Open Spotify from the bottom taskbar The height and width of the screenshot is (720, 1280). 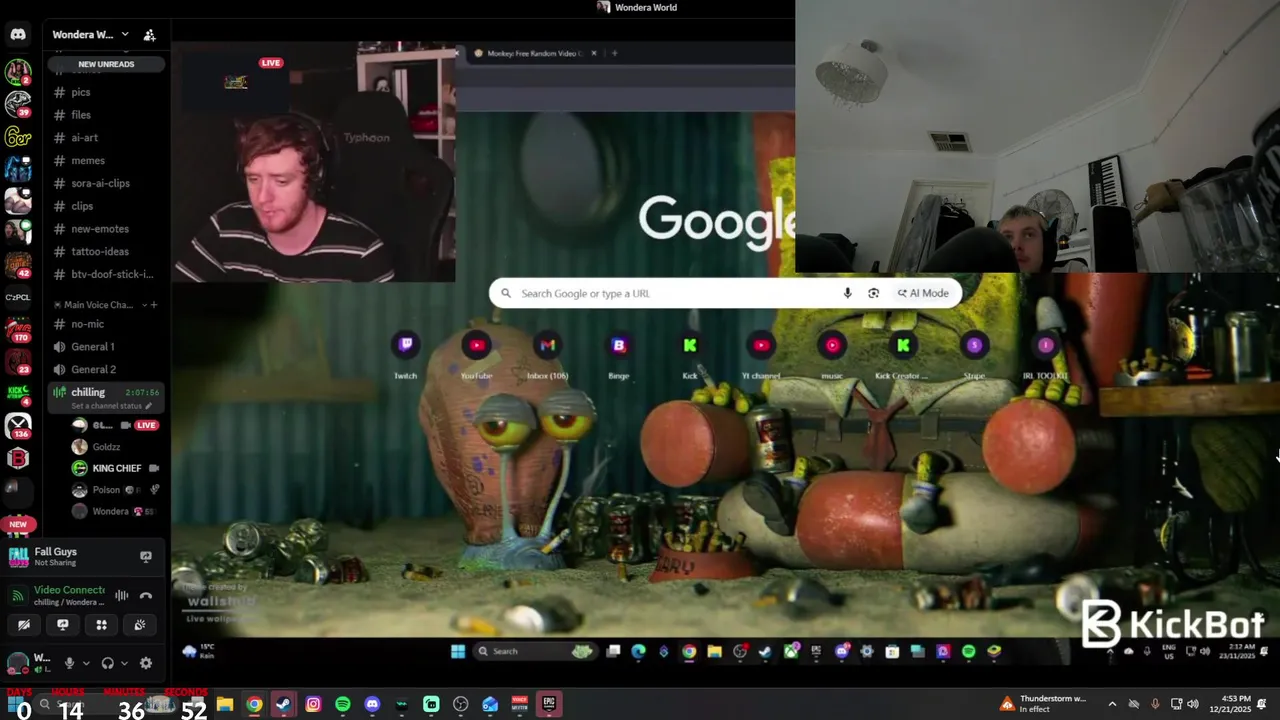tap(343, 704)
